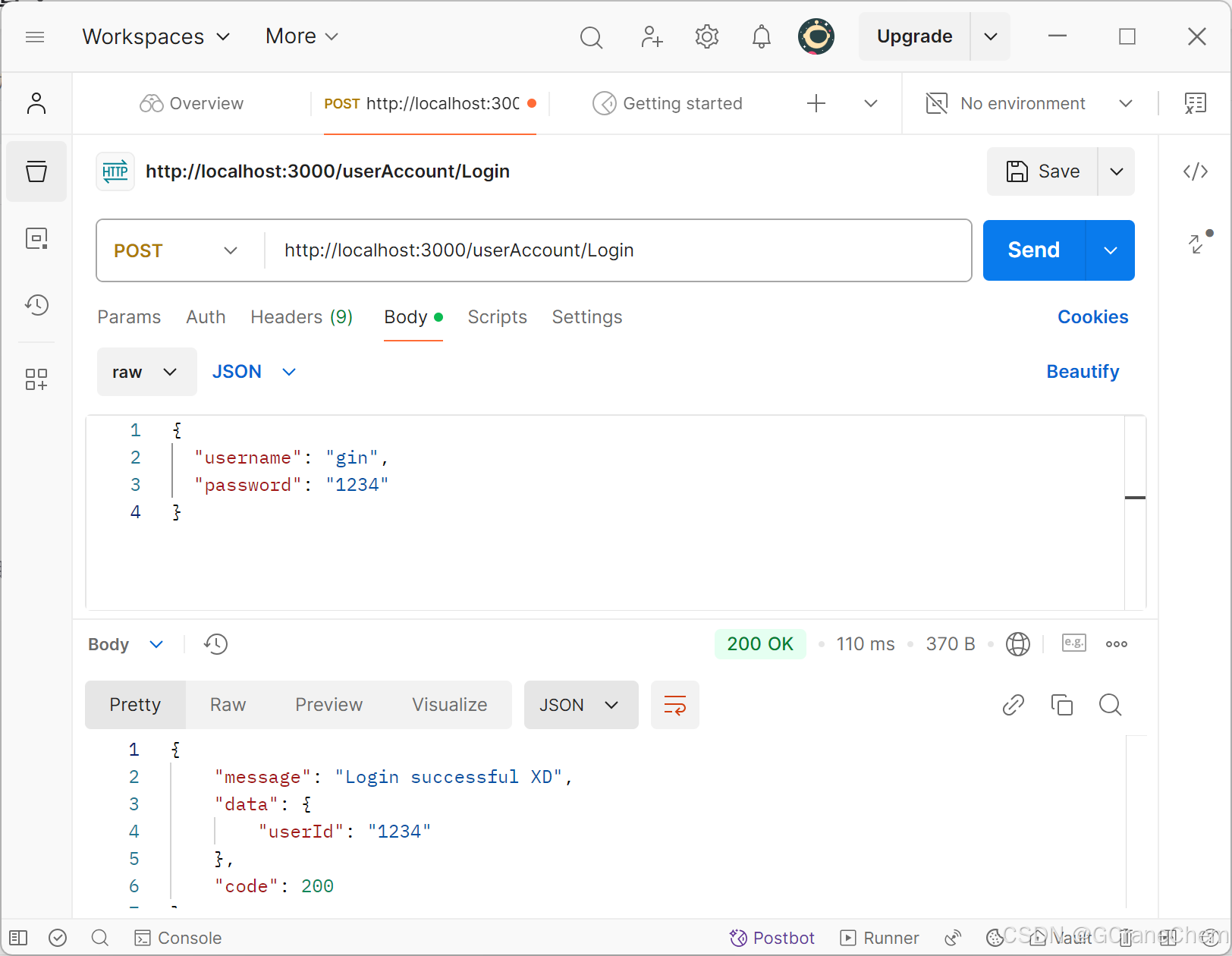The image size is (1232, 956).
Task: Change the request body JSON language dropdown
Action: tap(254, 372)
